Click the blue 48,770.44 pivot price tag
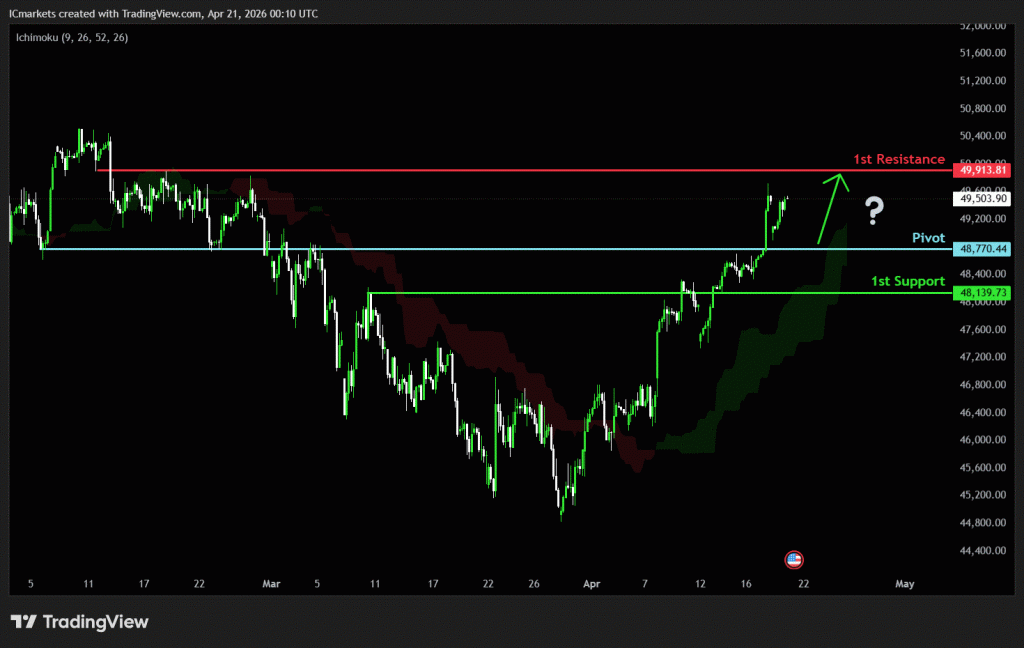 [x=983, y=248]
